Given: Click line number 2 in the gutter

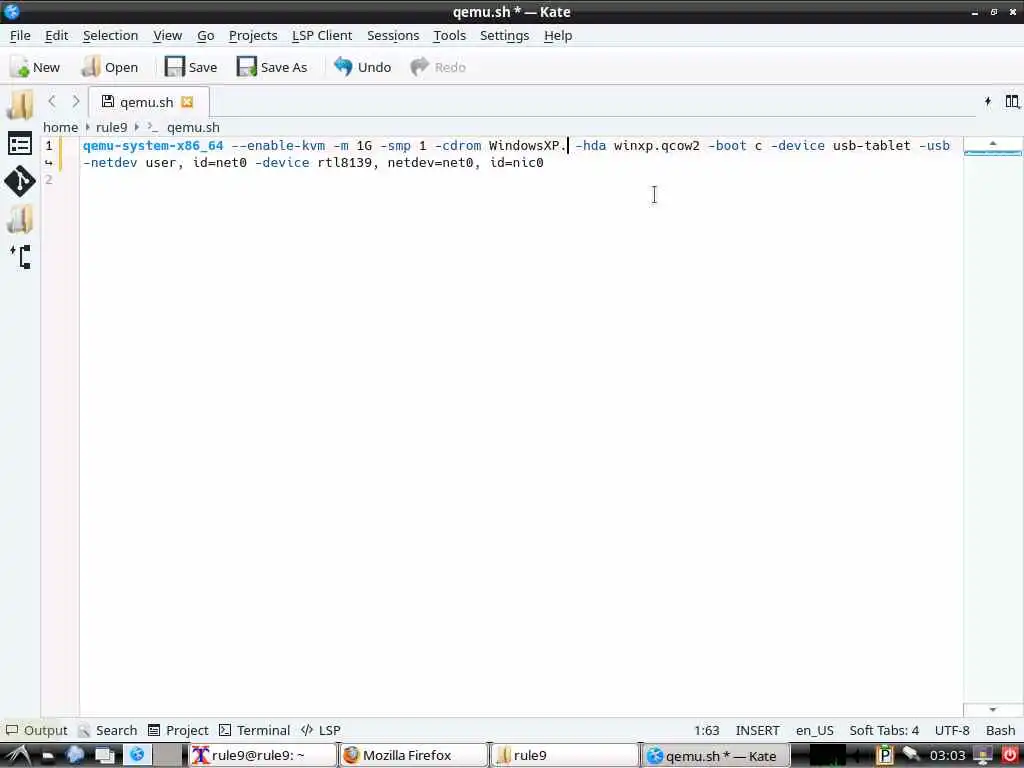Looking at the screenshot, I should [48, 180].
